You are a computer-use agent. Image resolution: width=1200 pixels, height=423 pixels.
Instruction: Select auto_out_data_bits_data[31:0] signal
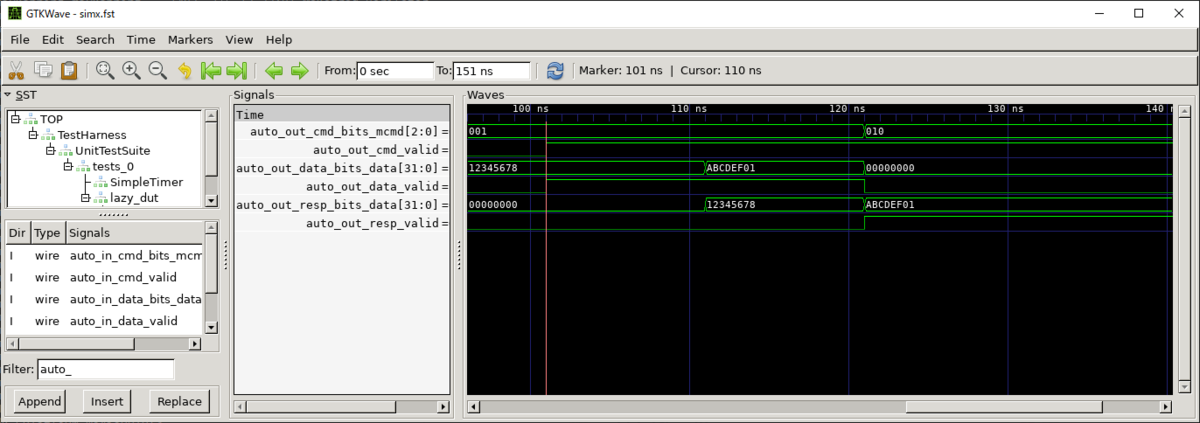coord(342,168)
